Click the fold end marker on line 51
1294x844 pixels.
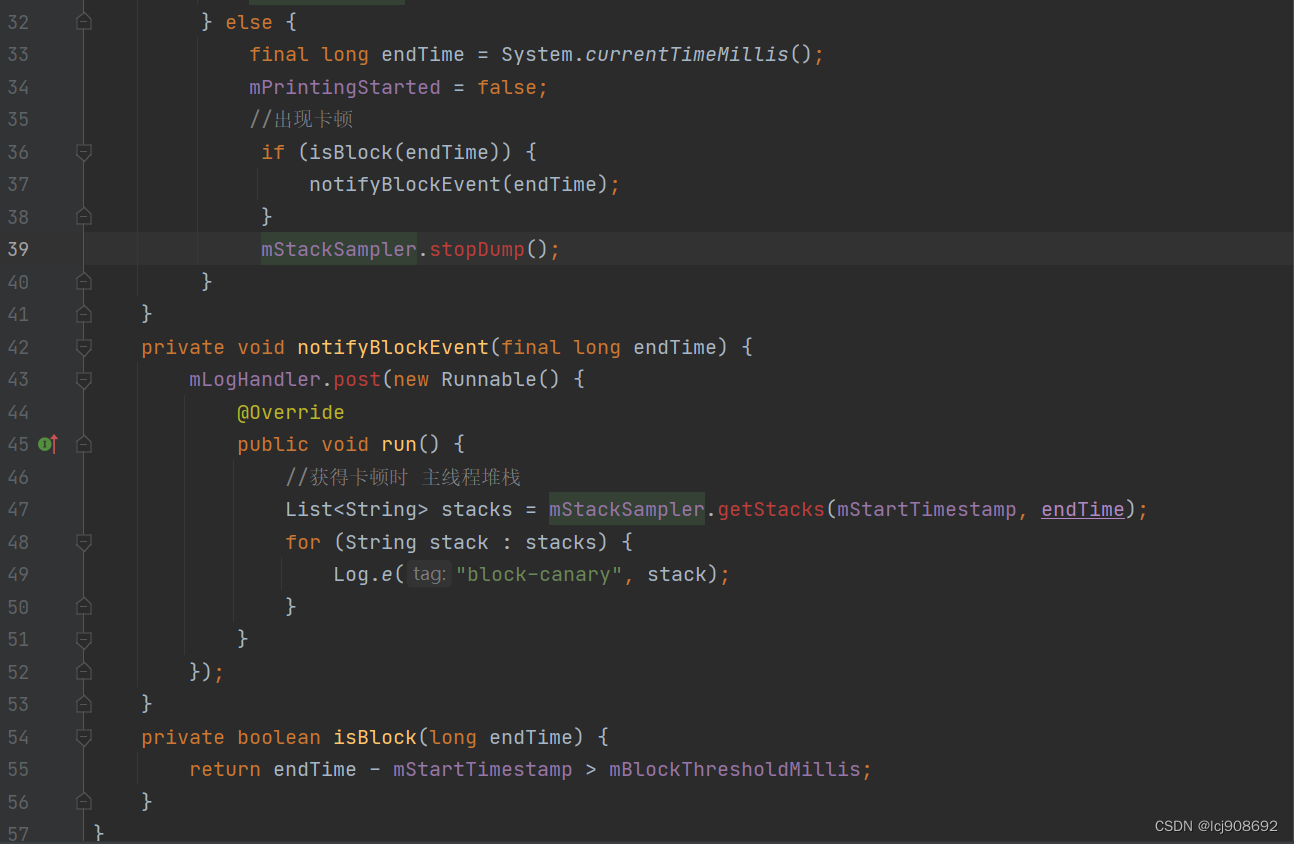click(x=84, y=639)
